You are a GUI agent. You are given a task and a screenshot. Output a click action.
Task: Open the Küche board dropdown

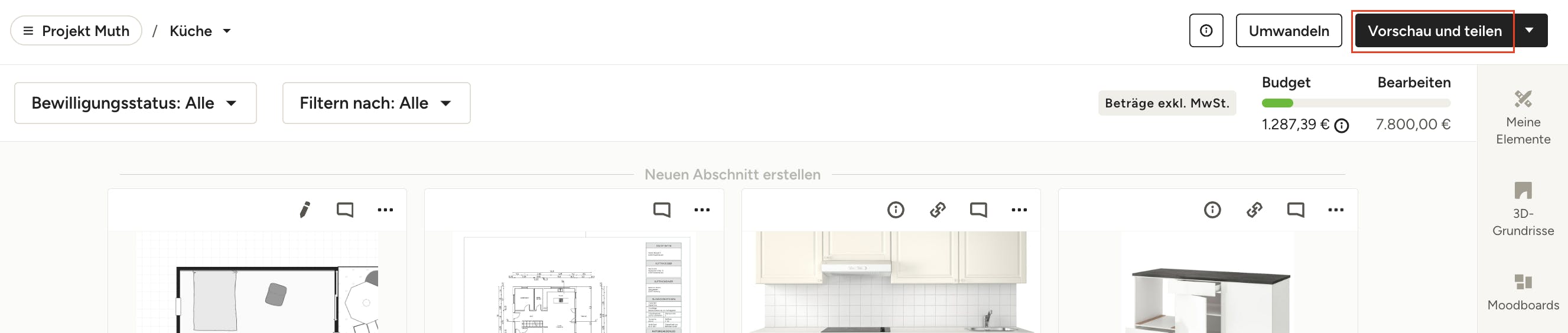point(200,31)
